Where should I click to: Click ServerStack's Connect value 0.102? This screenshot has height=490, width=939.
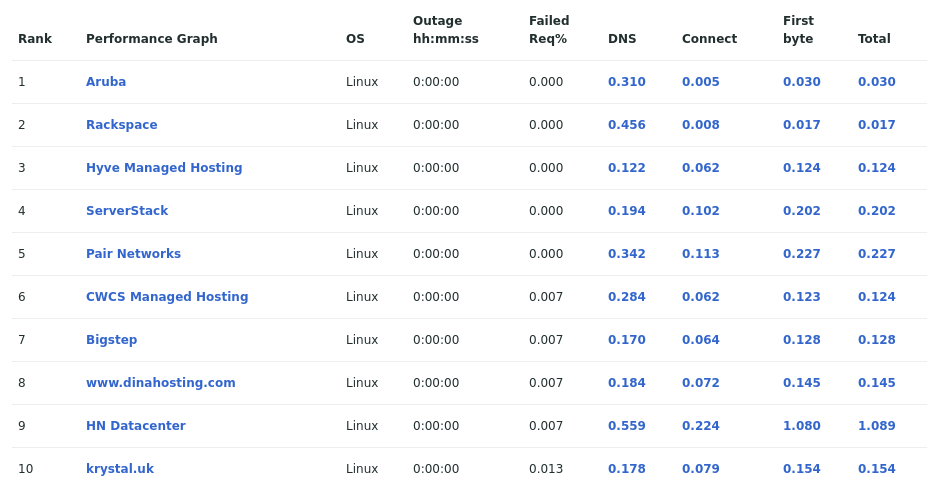click(x=701, y=211)
